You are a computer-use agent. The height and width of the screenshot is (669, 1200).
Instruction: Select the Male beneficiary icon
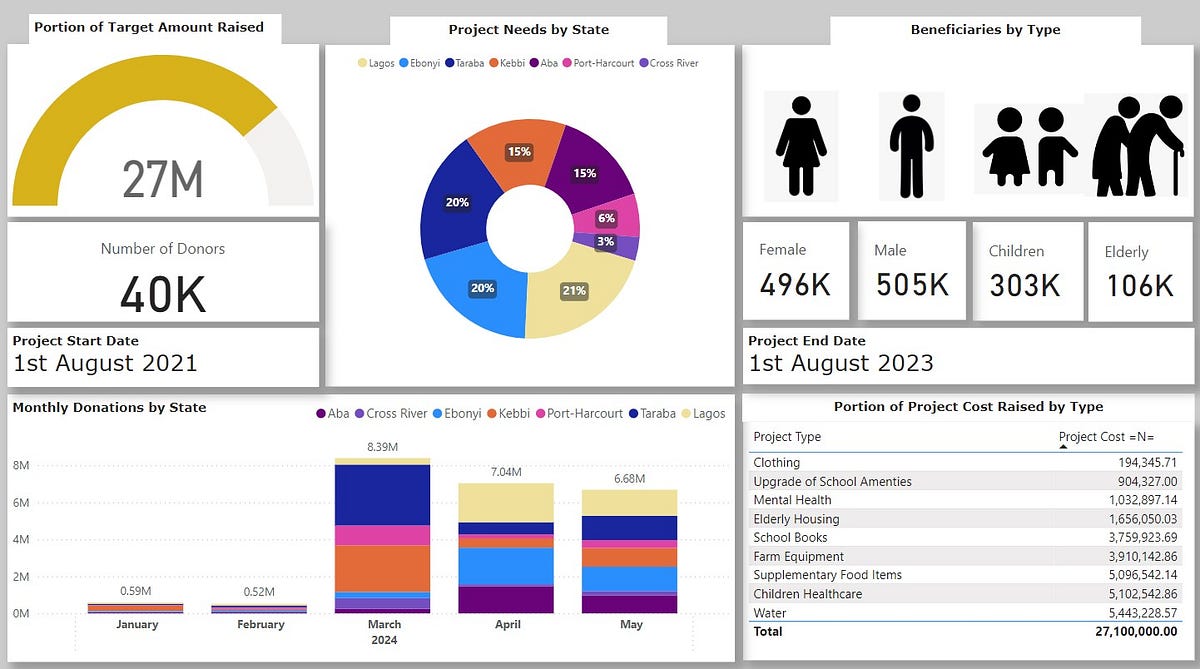(911, 145)
